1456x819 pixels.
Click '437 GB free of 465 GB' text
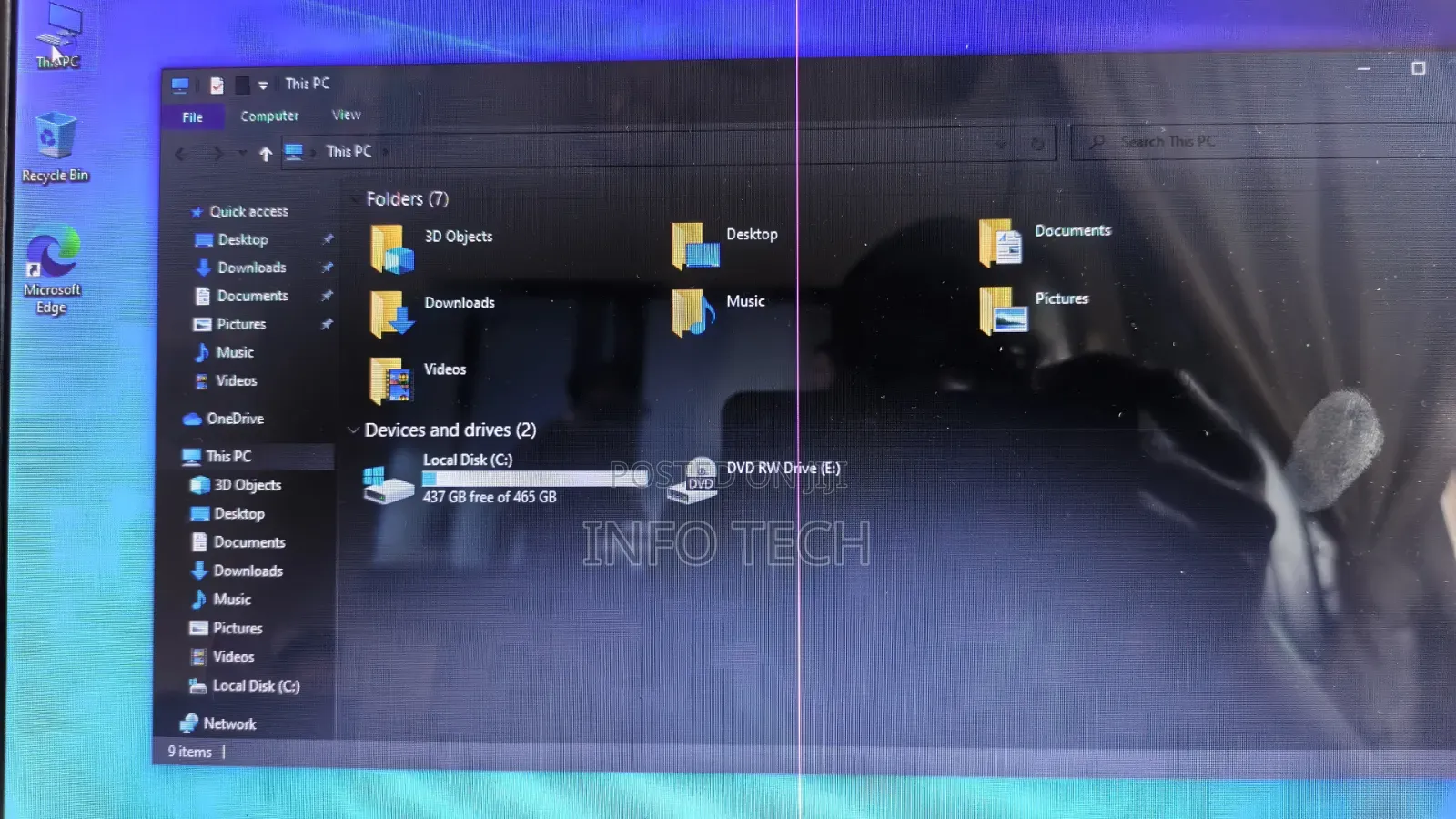click(490, 497)
